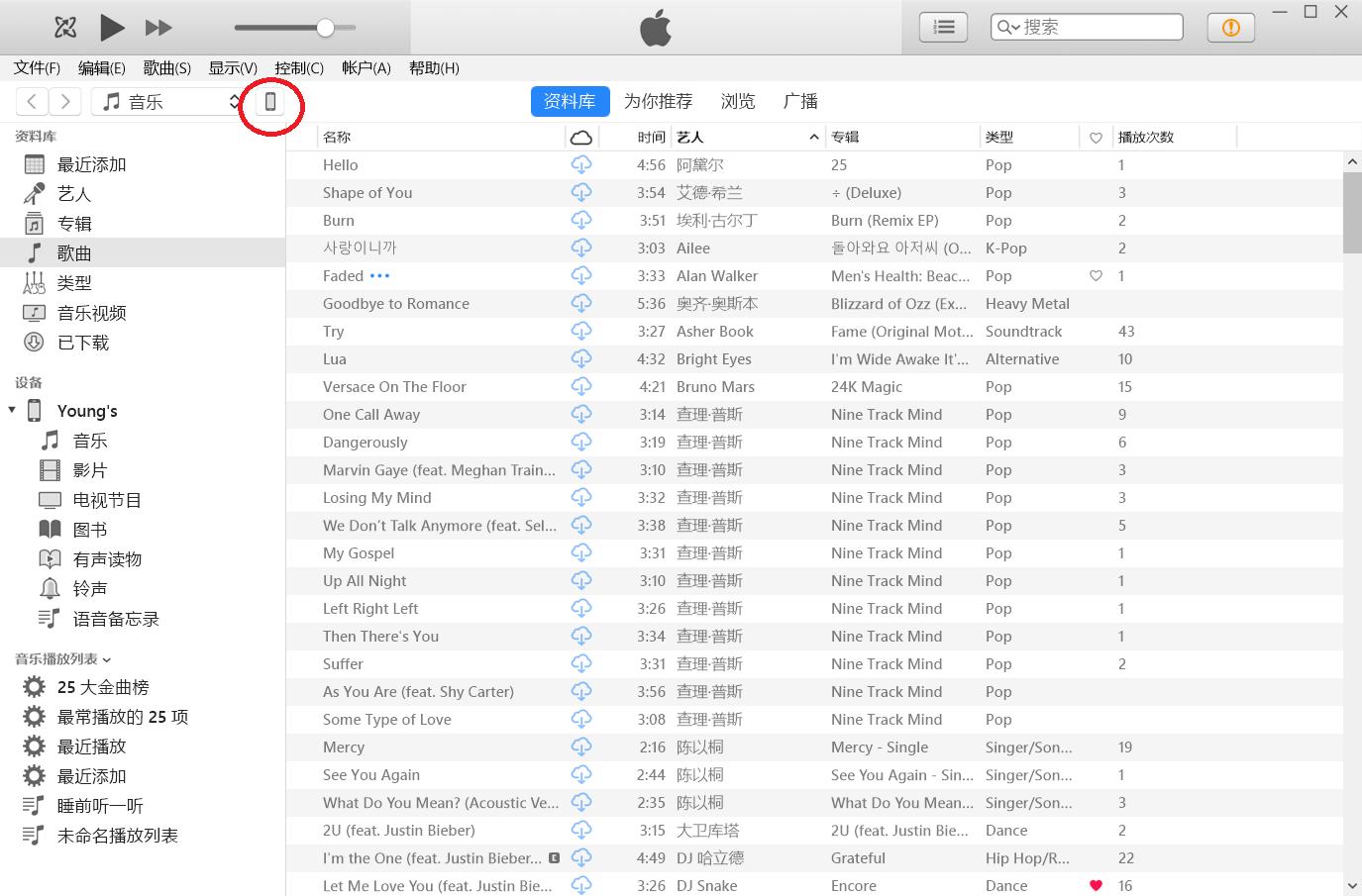This screenshot has height=896, width=1362.
Task: Toggle the love heart for Faded
Action: click(1096, 276)
